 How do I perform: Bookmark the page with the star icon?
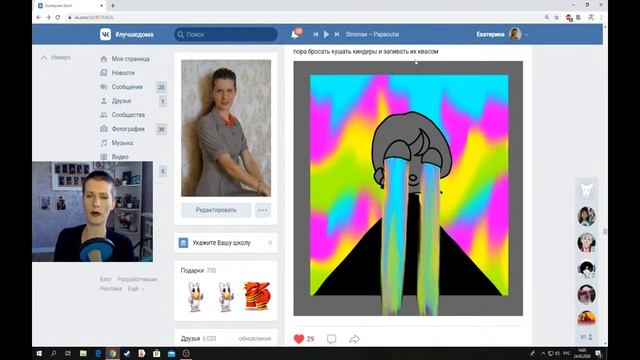point(556,18)
